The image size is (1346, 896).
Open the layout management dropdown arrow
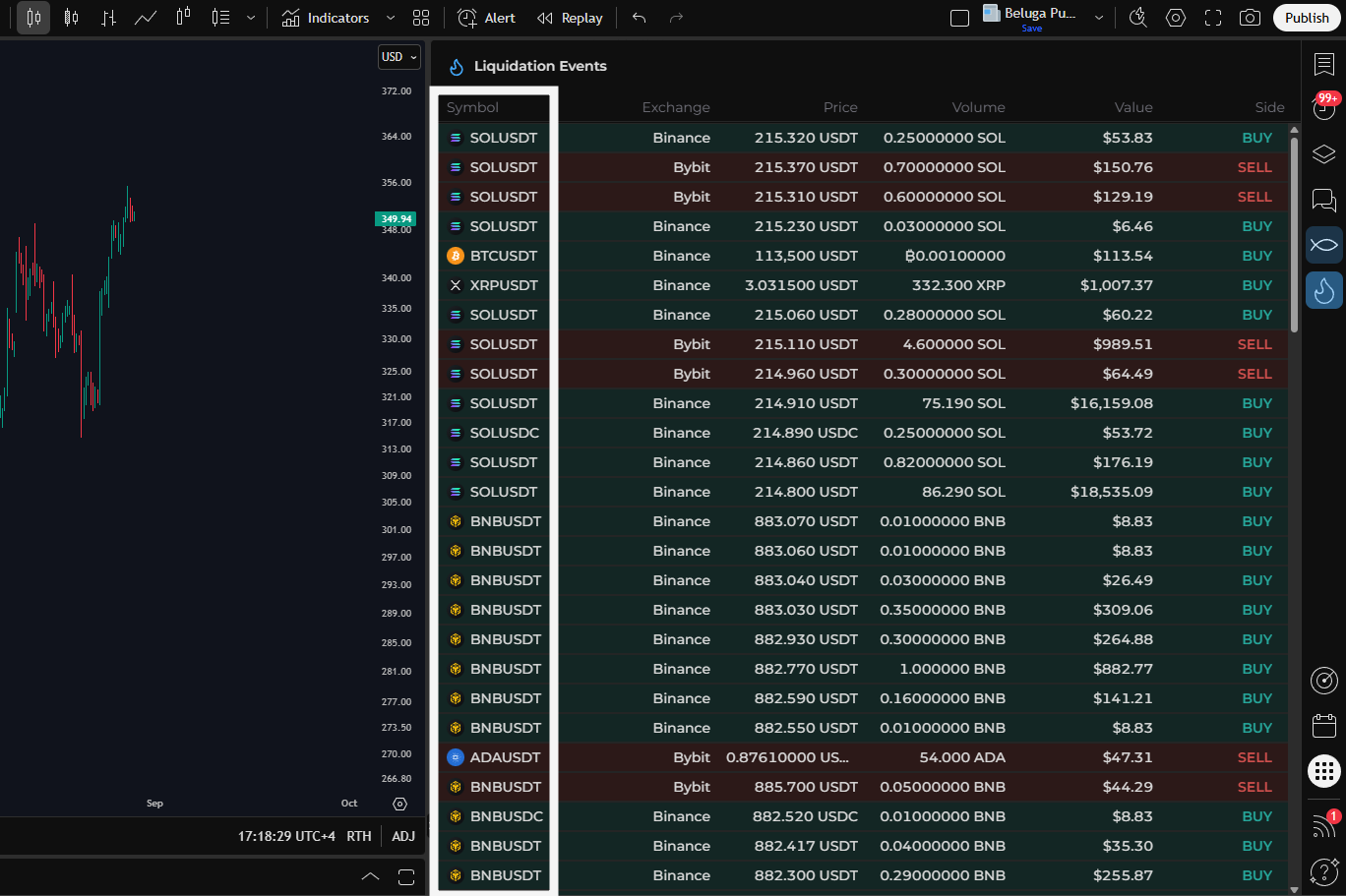1099,18
